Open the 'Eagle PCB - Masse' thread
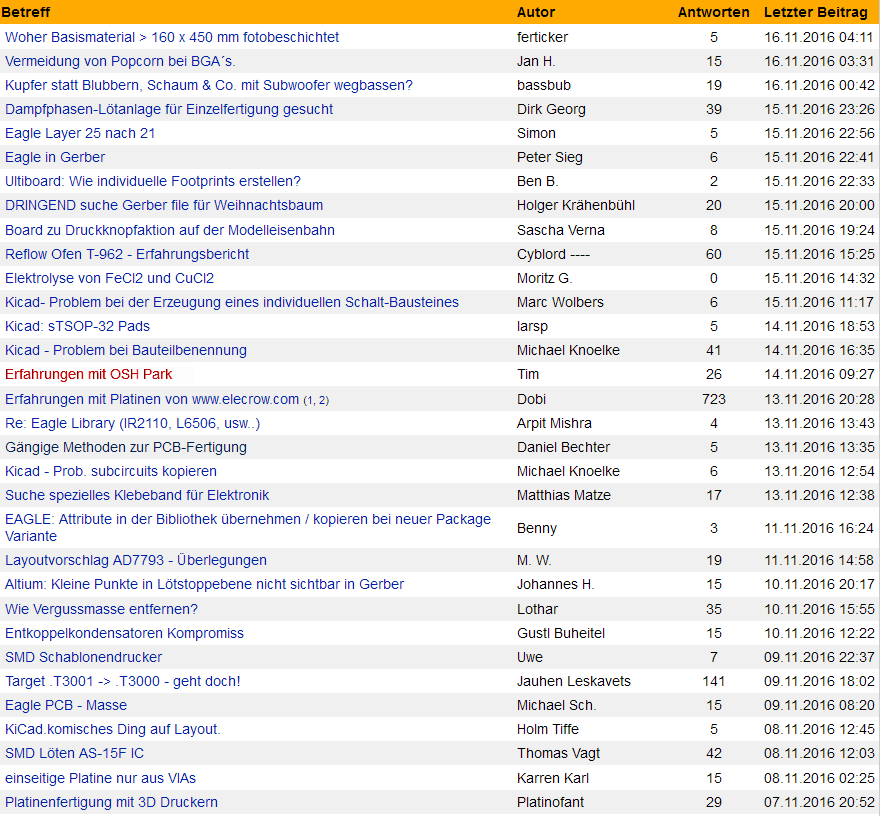The width and height of the screenshot is (883, 816). click(66, 706)
